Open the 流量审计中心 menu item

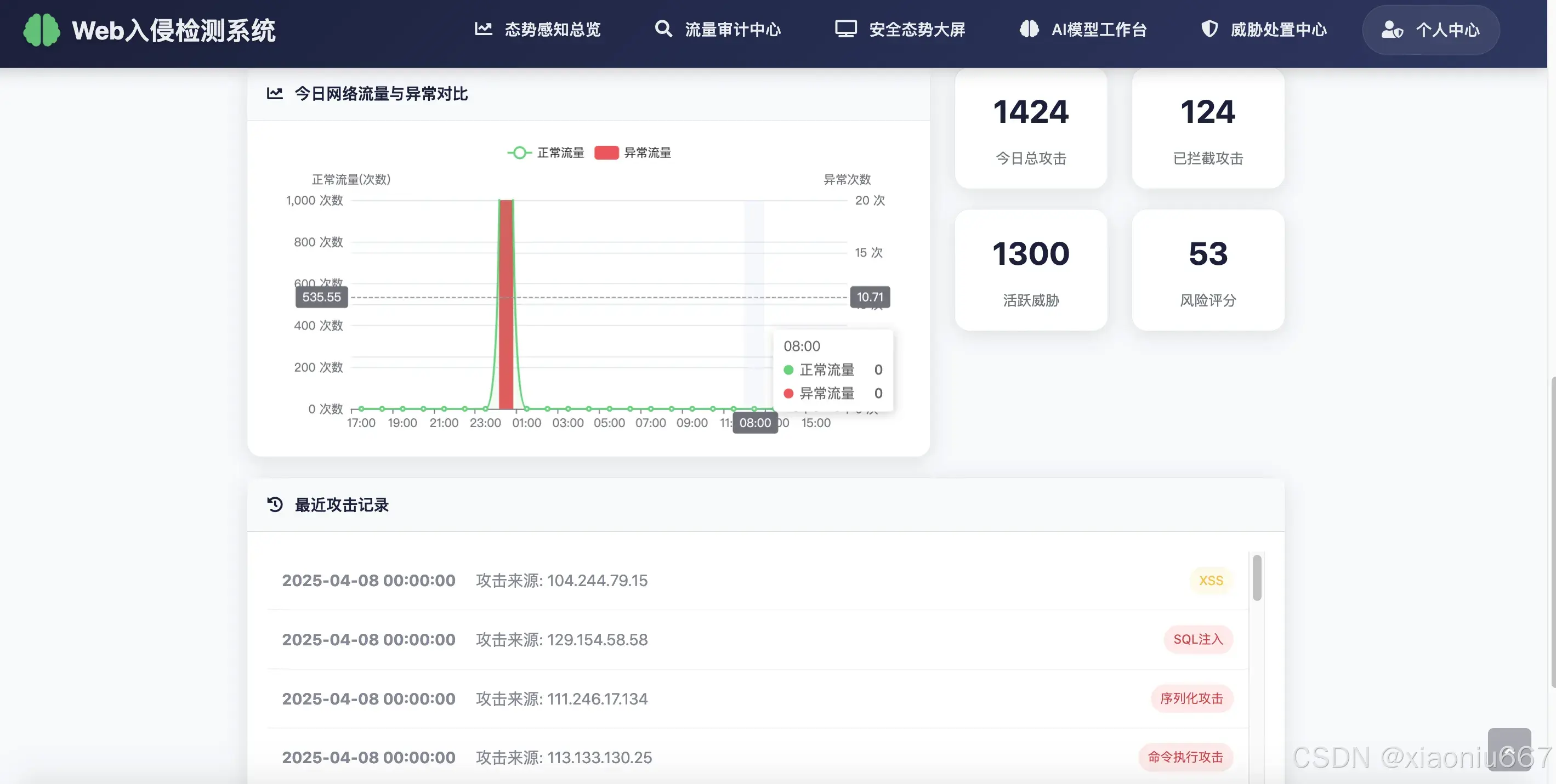(x=732, y=30)
